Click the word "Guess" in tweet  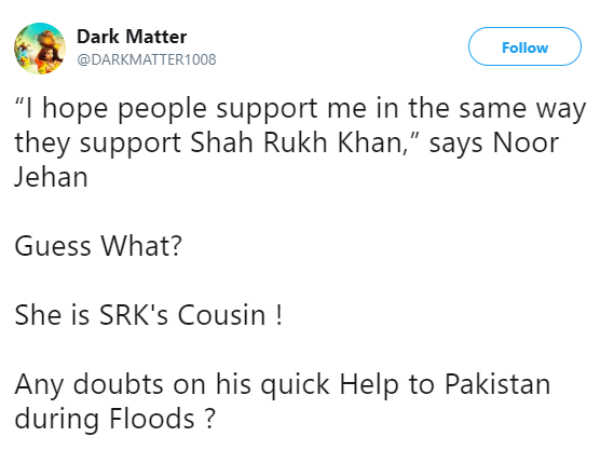[53, 244]
